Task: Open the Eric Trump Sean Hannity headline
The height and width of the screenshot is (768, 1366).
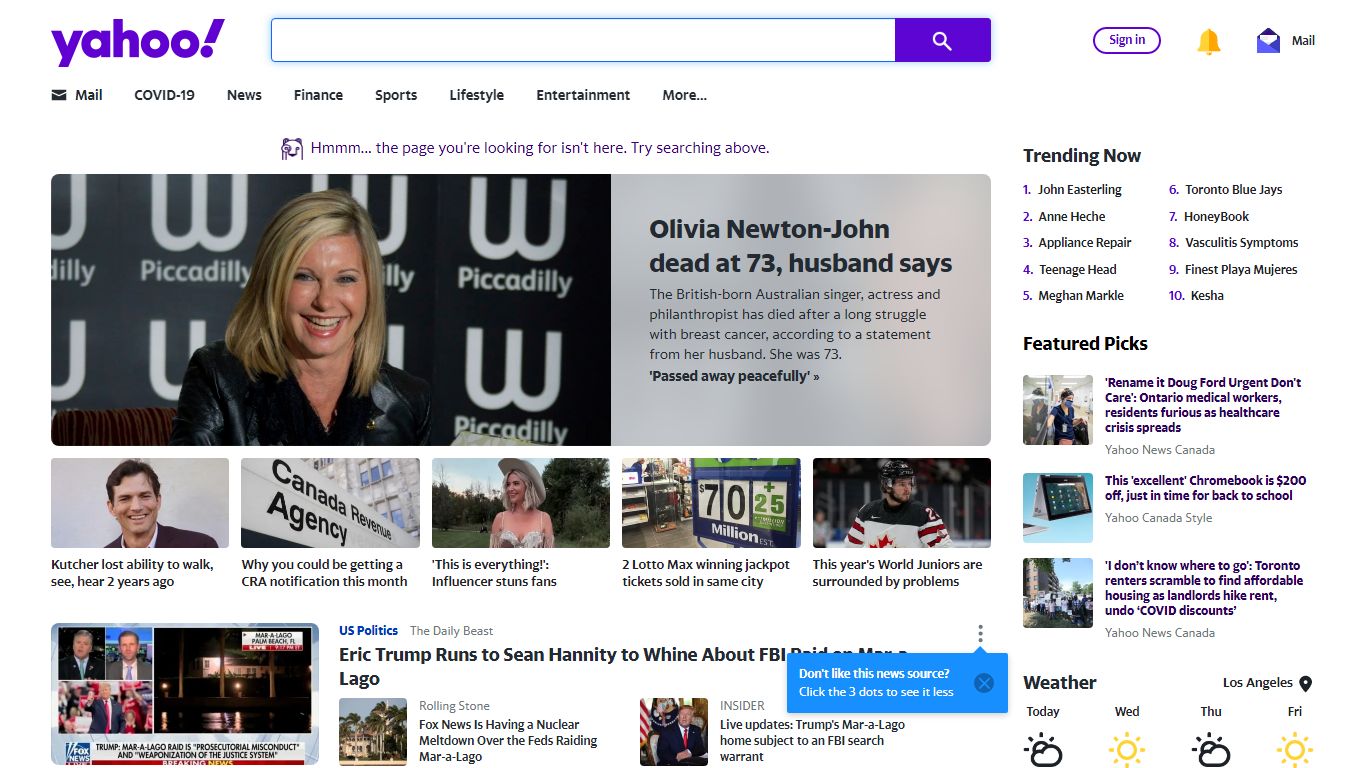Action: (623, 667)
